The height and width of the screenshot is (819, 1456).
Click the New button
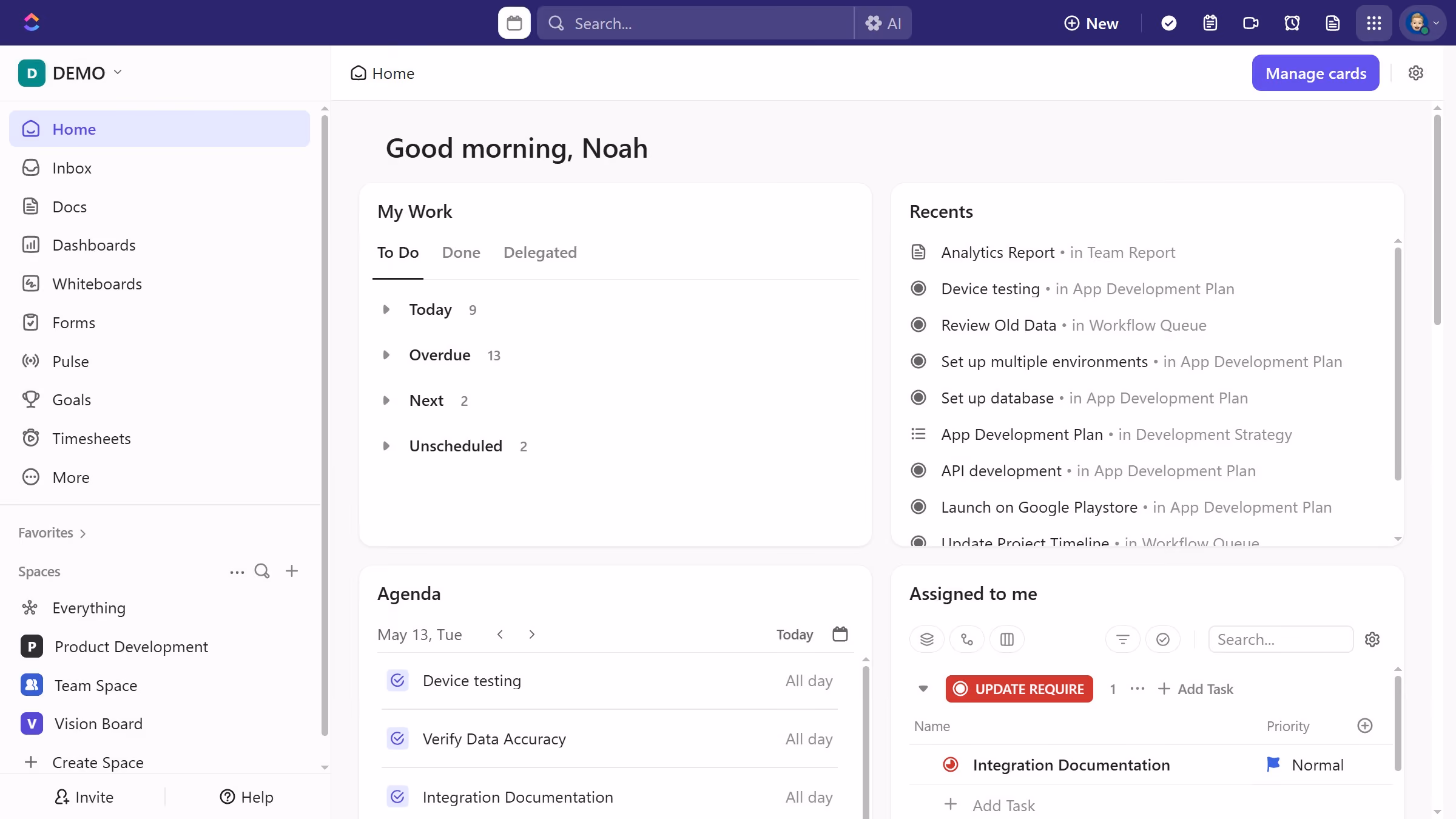[x=1091, y=23]
